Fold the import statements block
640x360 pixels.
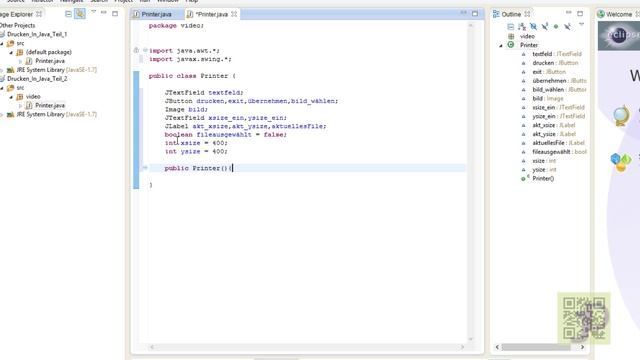click(x=145, y=50)
